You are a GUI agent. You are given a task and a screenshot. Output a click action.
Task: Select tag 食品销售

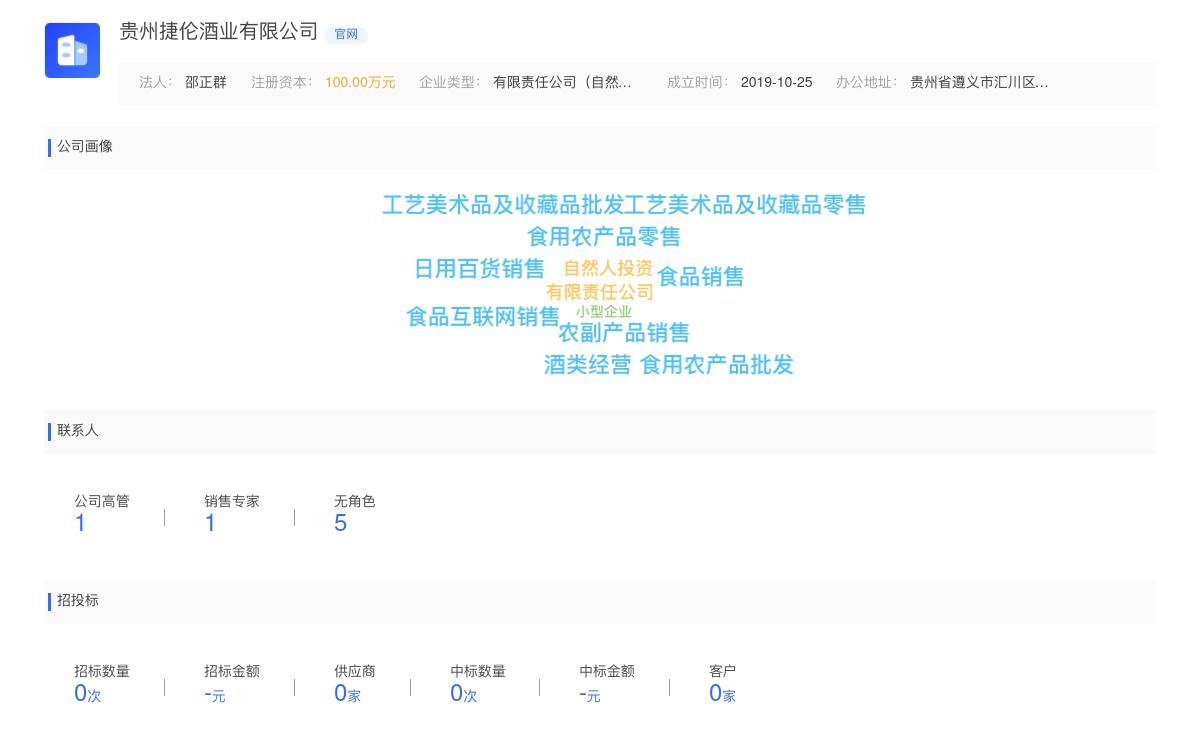[x=700, y=277]
